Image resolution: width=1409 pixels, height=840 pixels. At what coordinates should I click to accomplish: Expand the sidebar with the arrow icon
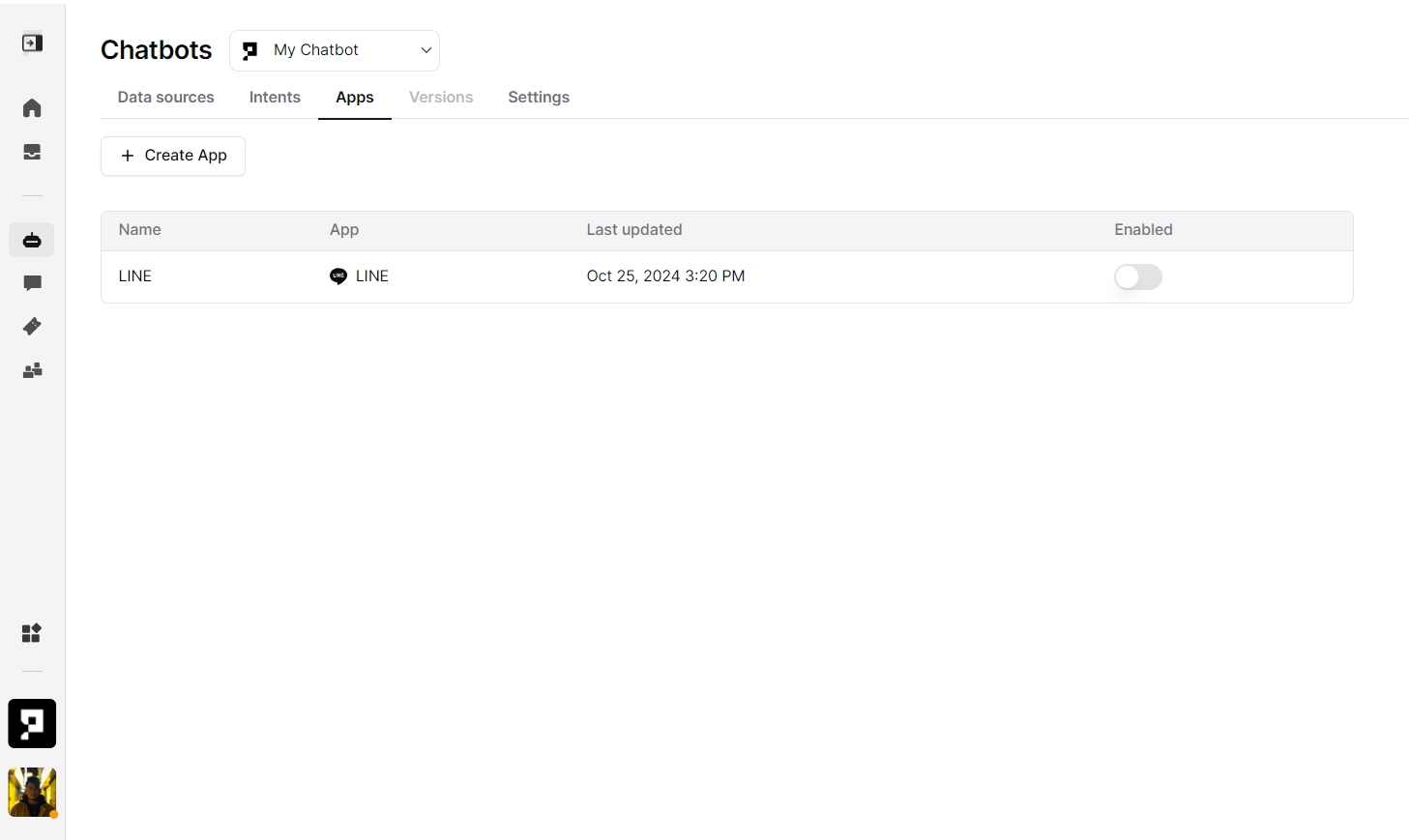32,43
